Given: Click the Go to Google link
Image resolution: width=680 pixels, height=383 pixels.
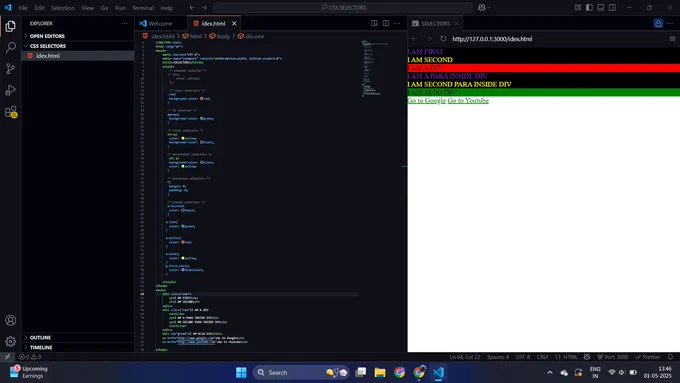Looking at the screenshot, I should (426, 101).
